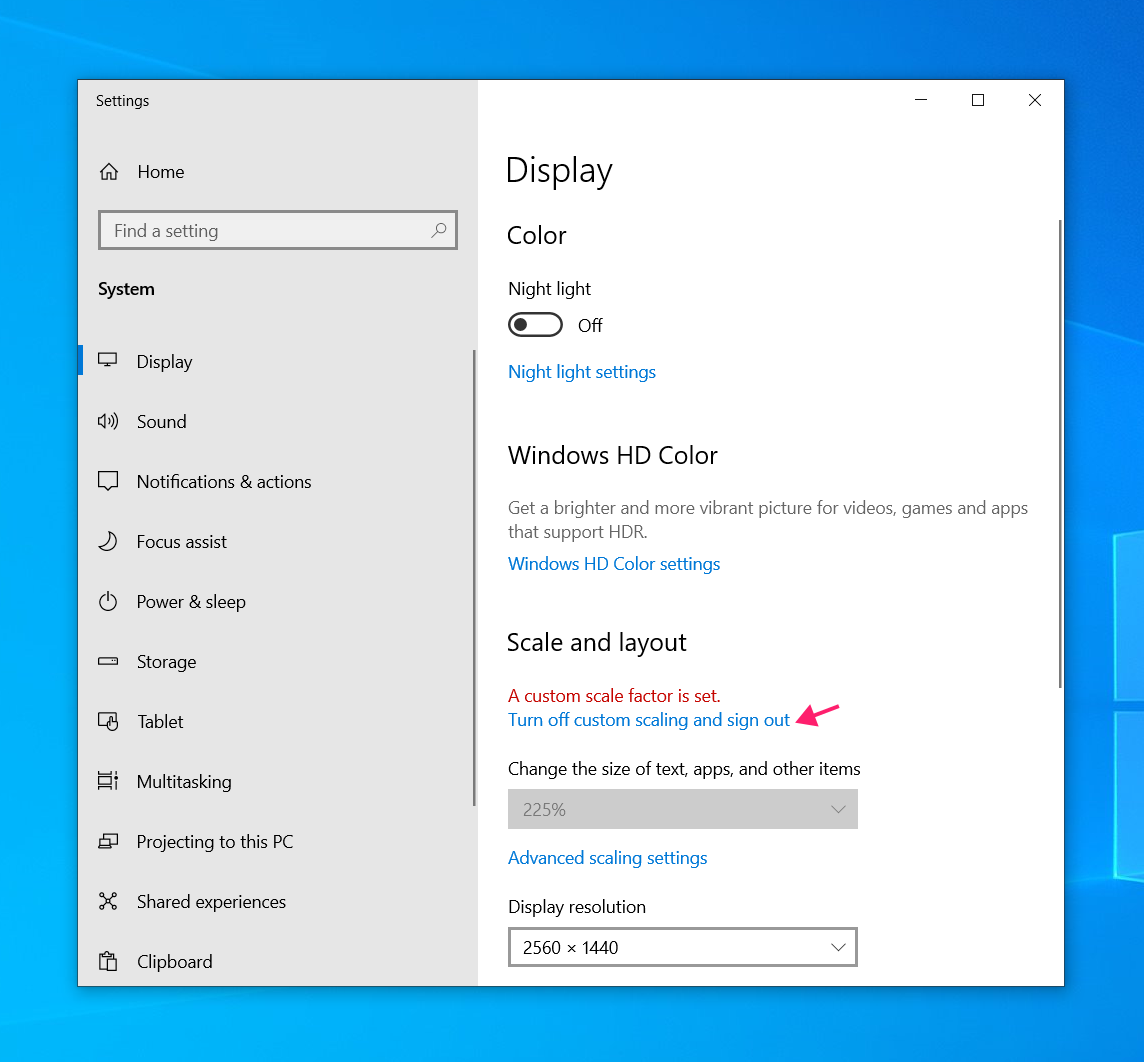The width and height of the screenshot is (1144, 1062).
Task: Open Shared experiences settings
Action: pos(276,902)
